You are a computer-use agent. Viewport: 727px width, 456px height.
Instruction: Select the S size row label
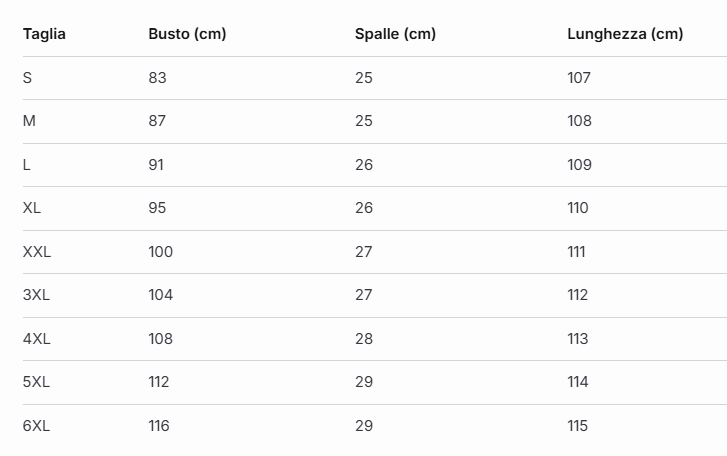click(27, 78)
